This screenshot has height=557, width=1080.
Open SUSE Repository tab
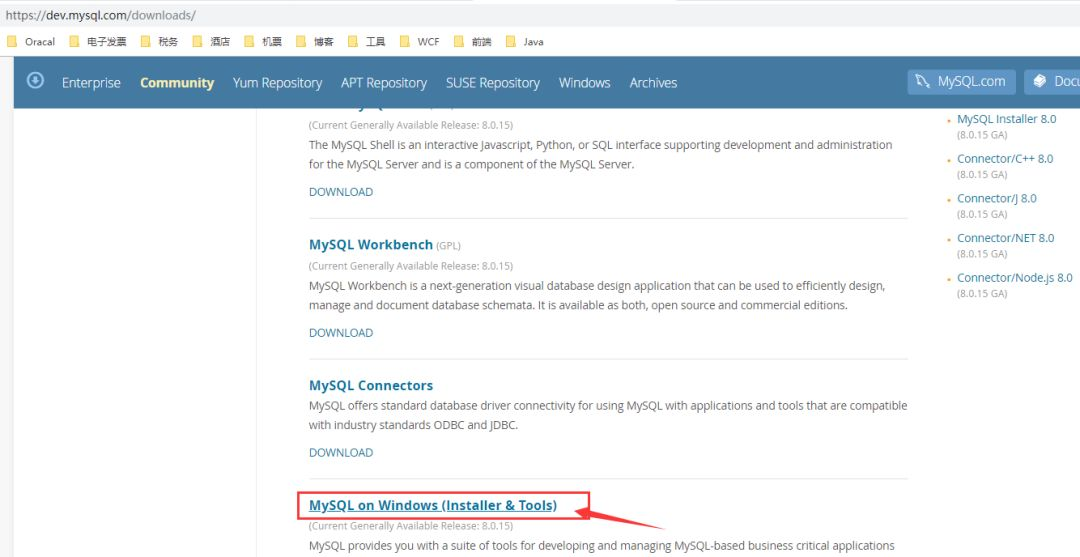click(492, 83)
